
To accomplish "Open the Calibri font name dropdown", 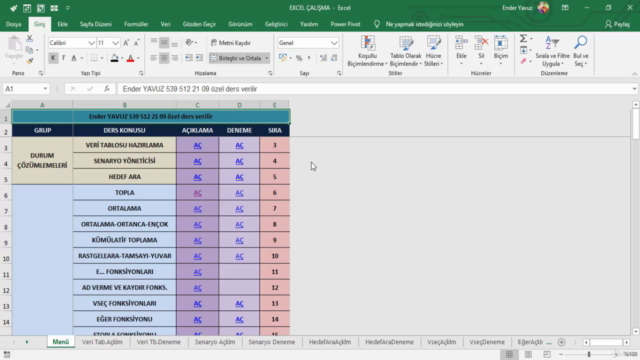I will coord(91,43).
